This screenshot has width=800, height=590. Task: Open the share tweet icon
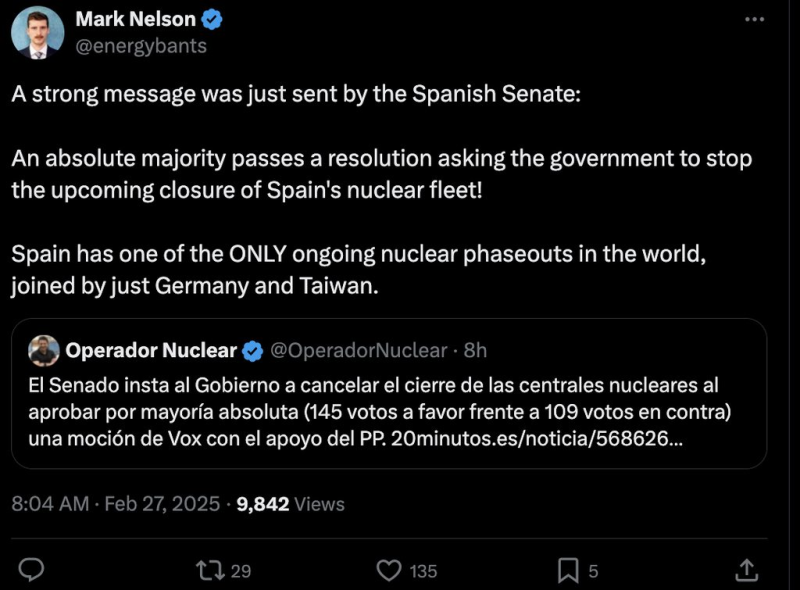coord(746,570)
